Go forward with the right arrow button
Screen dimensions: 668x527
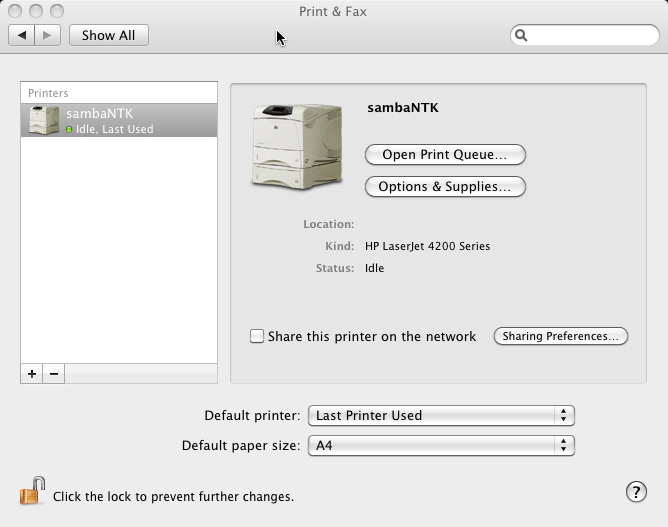pyautogui.click(x=47, y=35)
